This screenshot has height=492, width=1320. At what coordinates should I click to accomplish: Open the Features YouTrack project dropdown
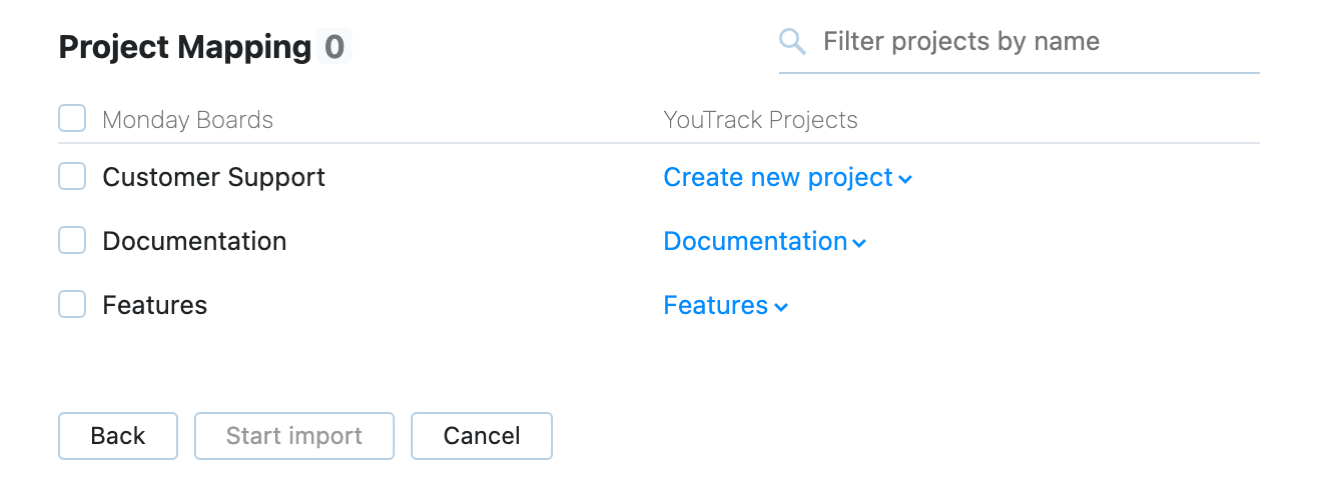[716, 306]
